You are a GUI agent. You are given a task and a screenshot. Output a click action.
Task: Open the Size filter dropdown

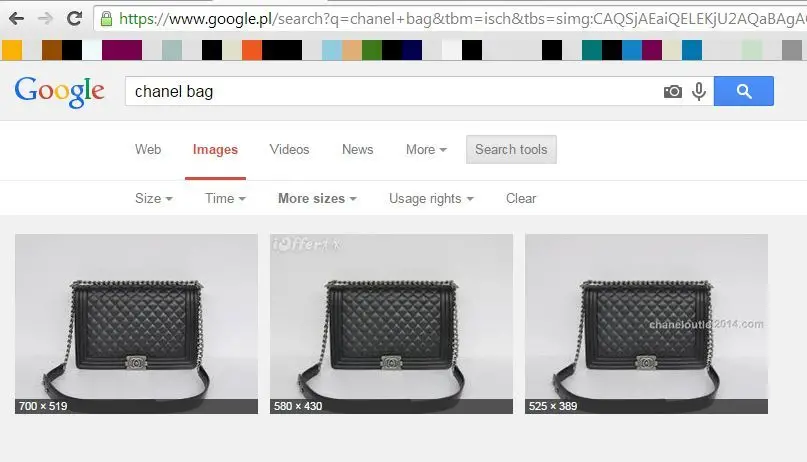(153, 198)
